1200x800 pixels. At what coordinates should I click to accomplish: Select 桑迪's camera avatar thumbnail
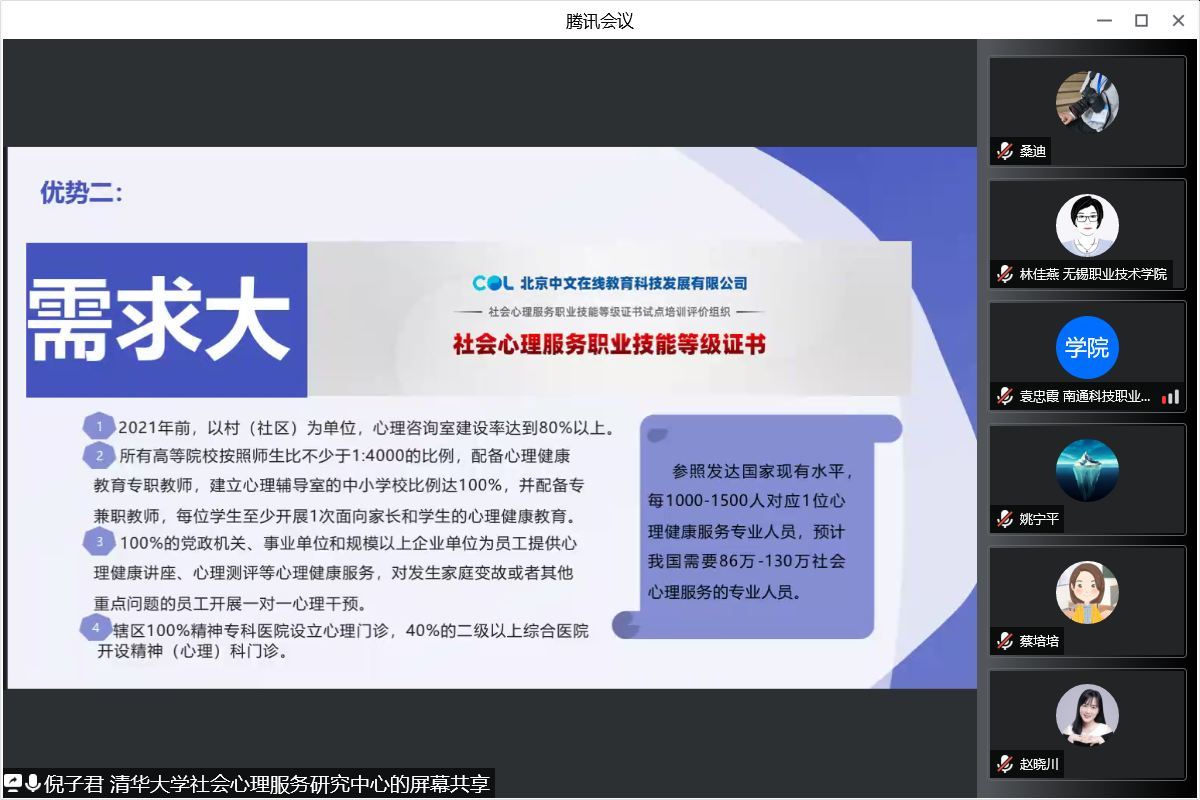[1087, 102]
